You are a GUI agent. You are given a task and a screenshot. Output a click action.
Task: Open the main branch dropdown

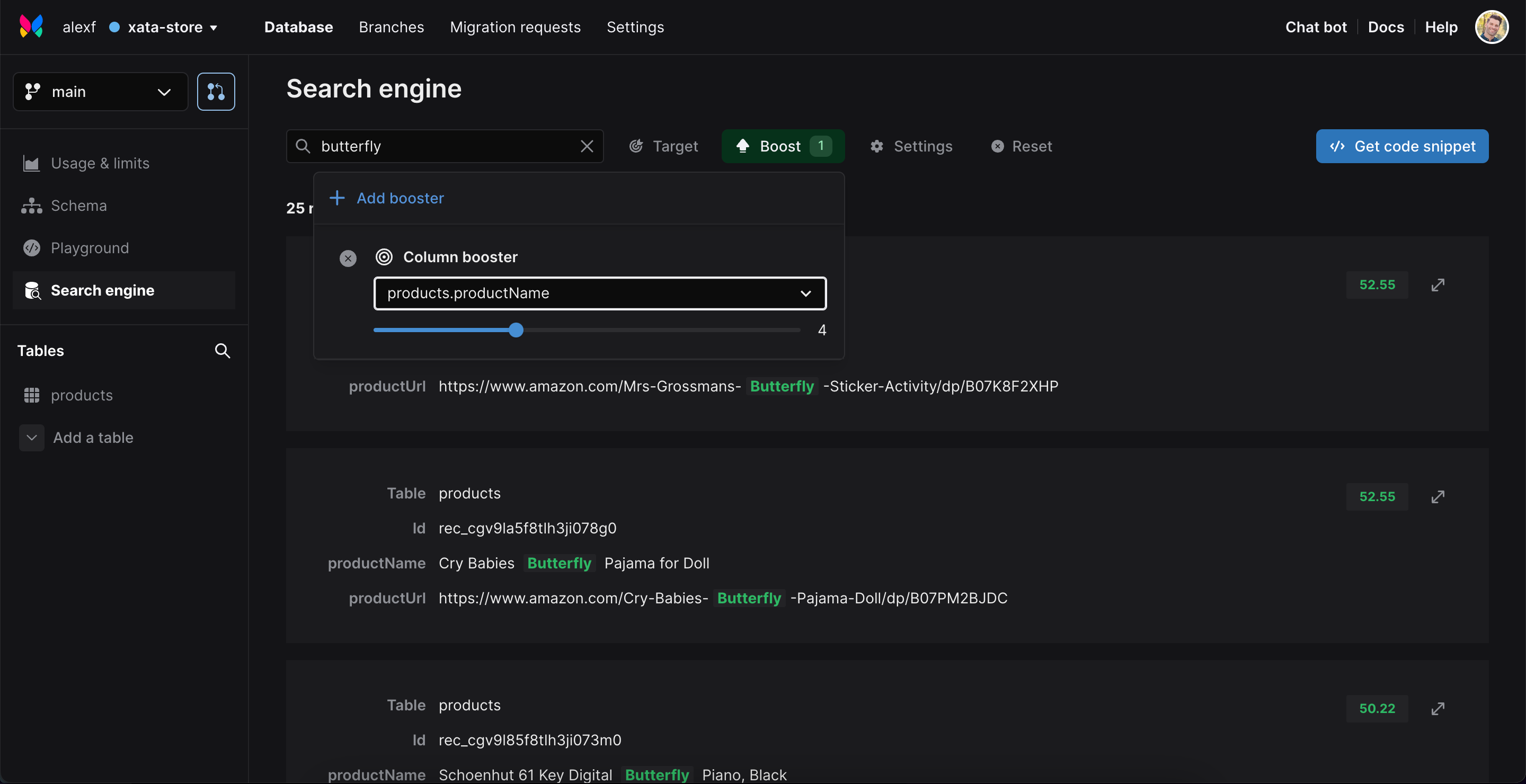click(x=100, y=91)
